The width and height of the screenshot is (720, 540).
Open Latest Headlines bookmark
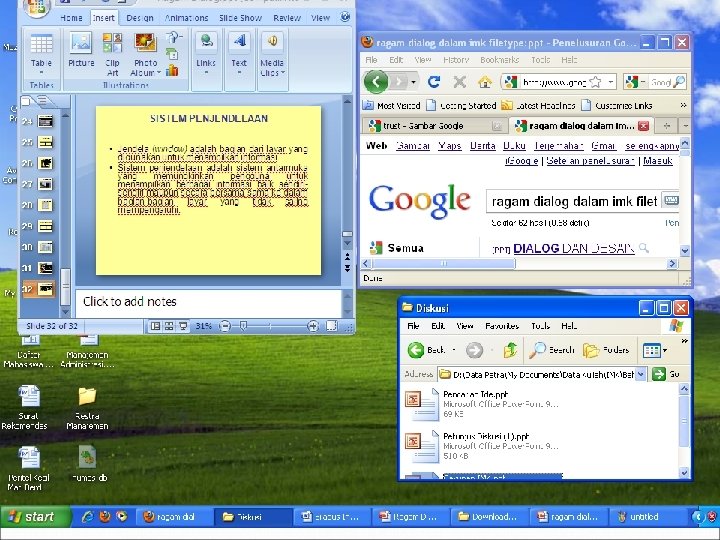[x=538, y=106]
